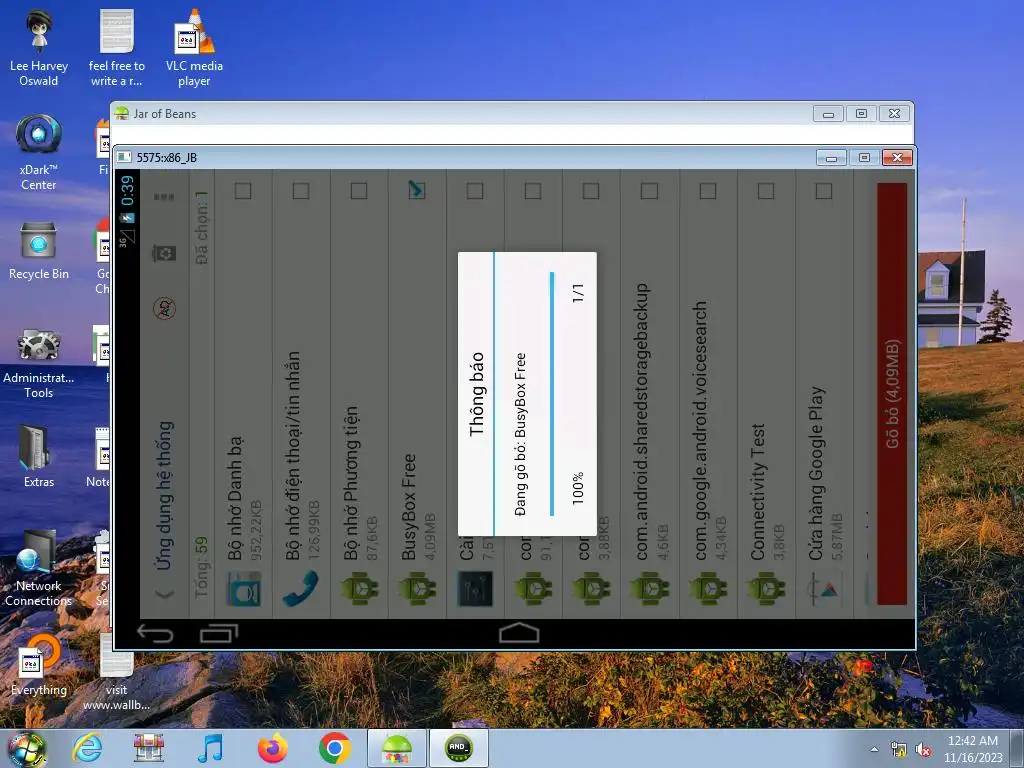Tap the Android home navigation button
Screen dimensions: 1024x768
point(519,633)
